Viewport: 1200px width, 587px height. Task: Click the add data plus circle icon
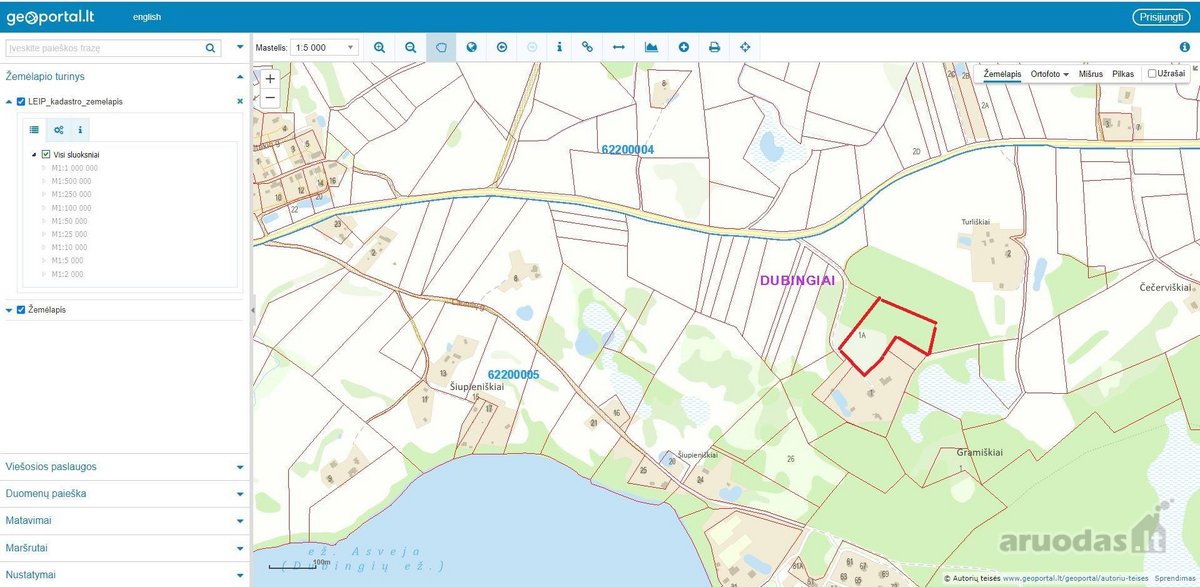[x=684, y=47]
